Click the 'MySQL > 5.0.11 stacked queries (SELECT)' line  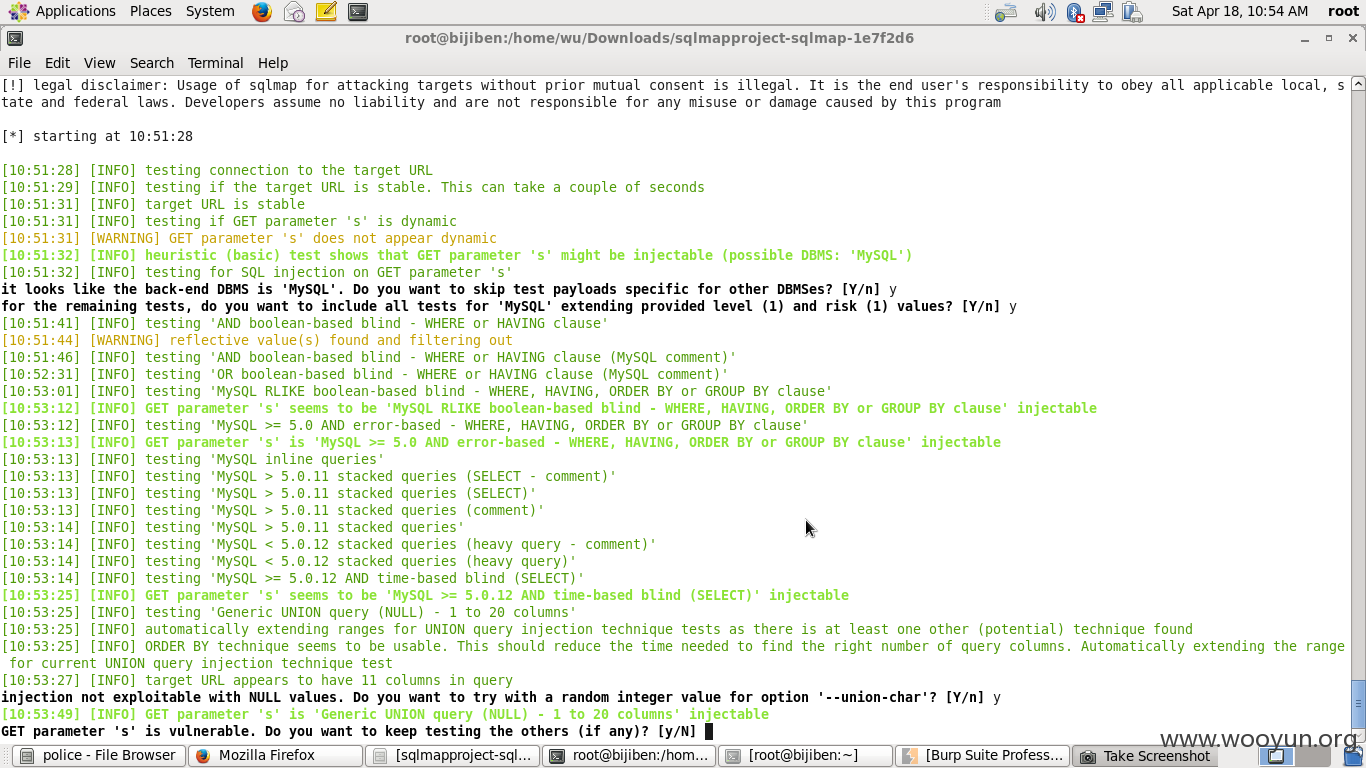[x=269, y=493]
